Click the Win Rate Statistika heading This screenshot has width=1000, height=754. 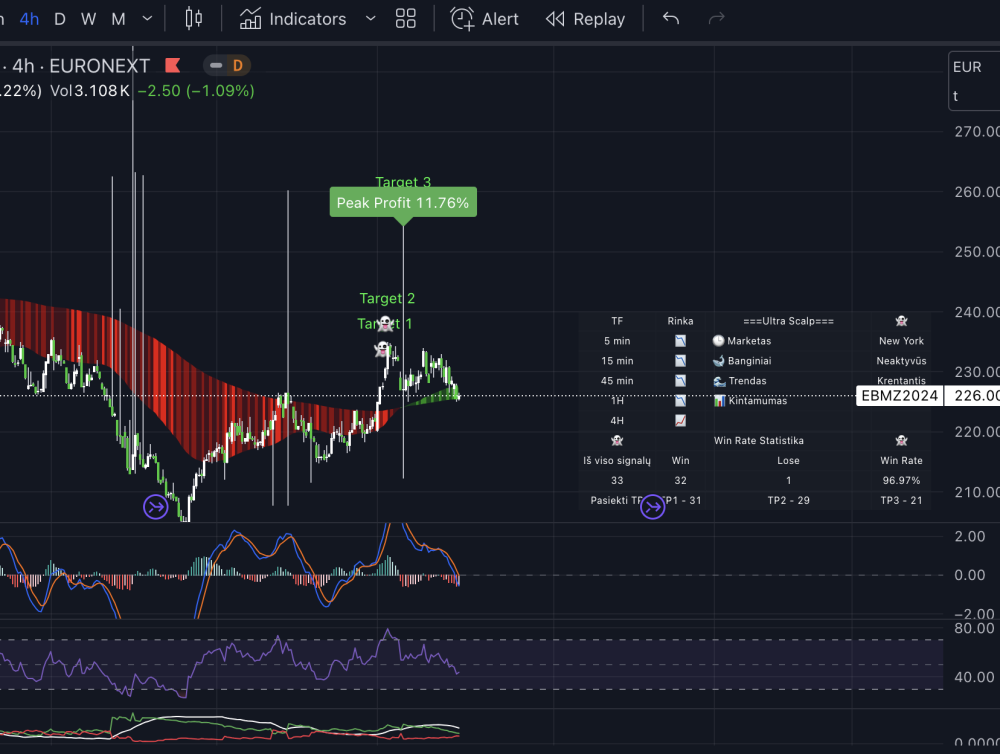759,441
